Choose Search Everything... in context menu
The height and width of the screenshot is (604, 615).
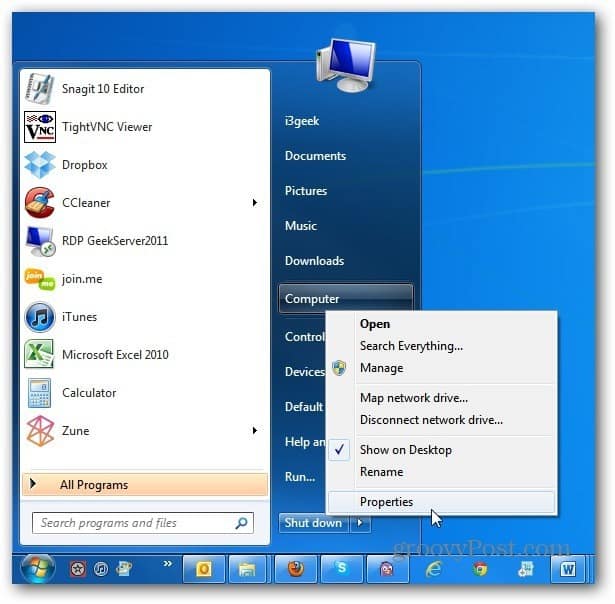click(x=411, y=346)
